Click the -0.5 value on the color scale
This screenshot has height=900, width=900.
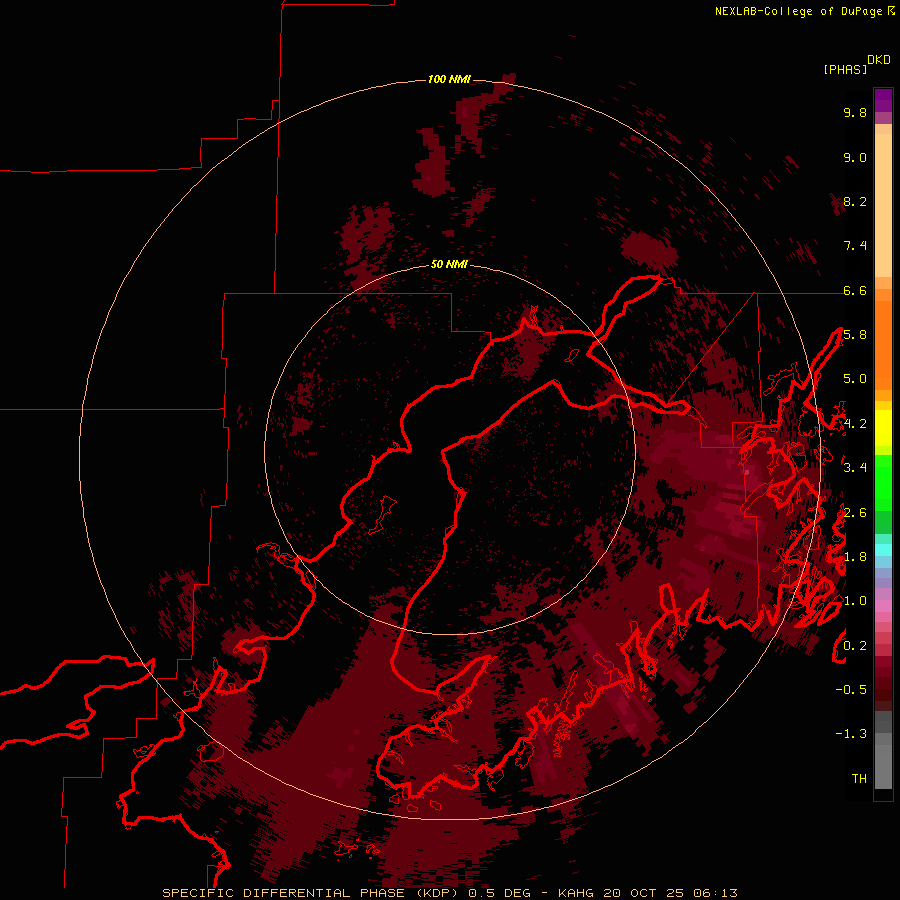pyautogui.click(x=851, y=690)
